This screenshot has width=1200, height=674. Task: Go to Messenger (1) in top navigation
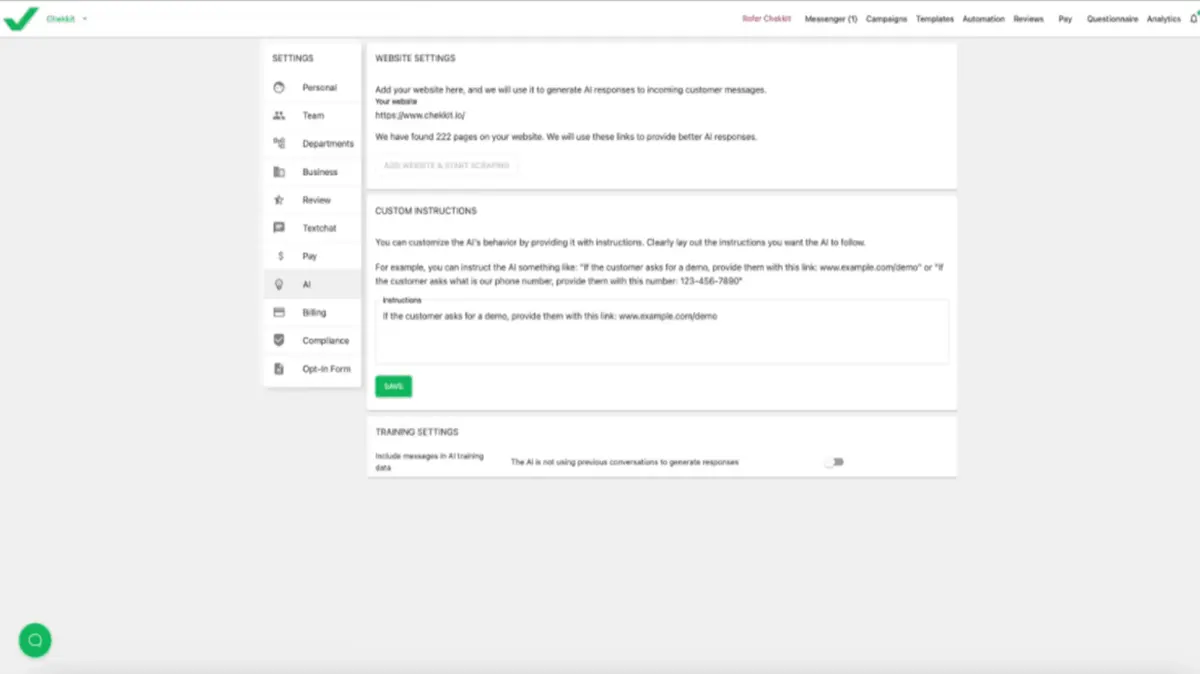click(831, 19)
